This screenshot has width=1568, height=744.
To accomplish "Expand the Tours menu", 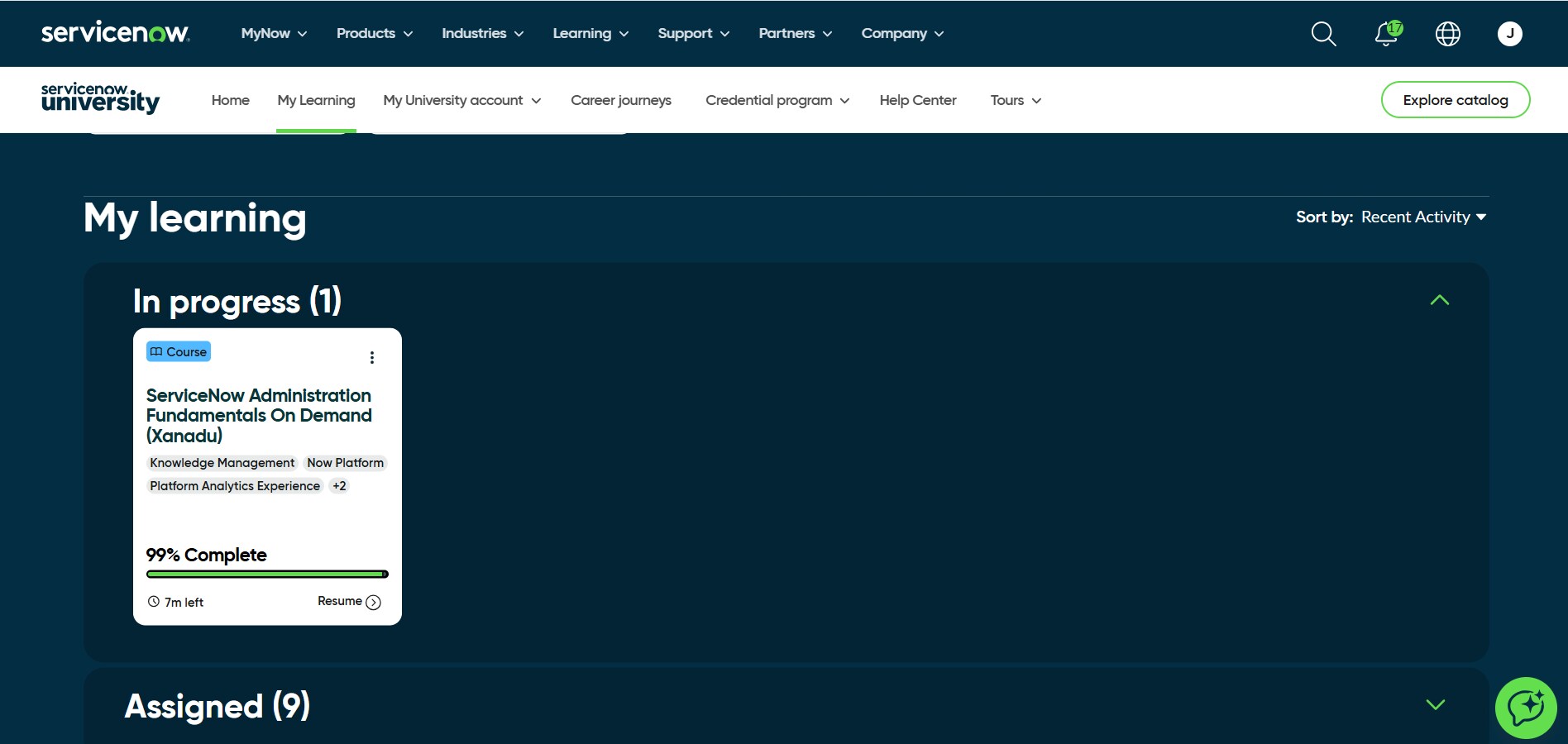I will click(1016, 100).
